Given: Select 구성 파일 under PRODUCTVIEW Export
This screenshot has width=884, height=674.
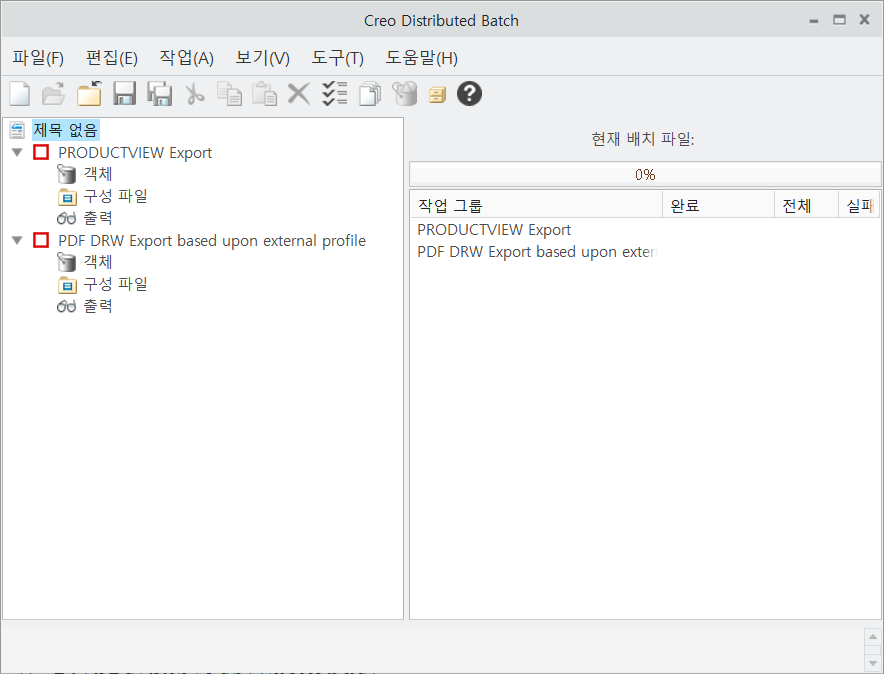Looking at the screenshot, I should click(116, 196).
